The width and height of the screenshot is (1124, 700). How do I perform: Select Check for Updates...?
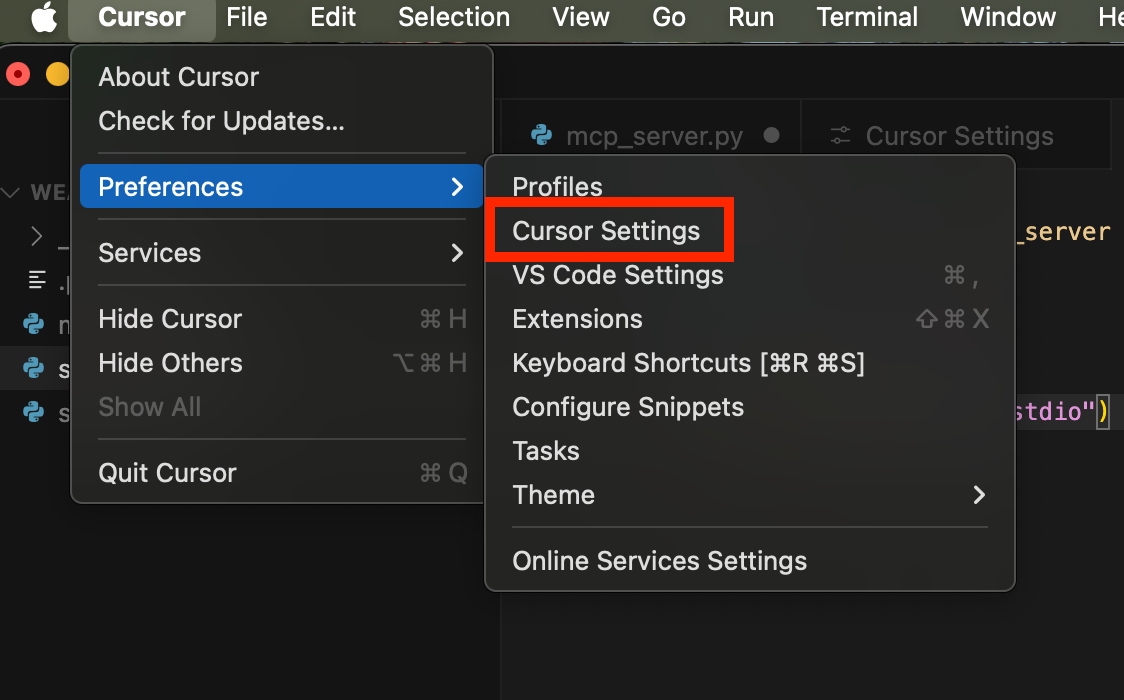pyautogui.click(x=281, y=121)
